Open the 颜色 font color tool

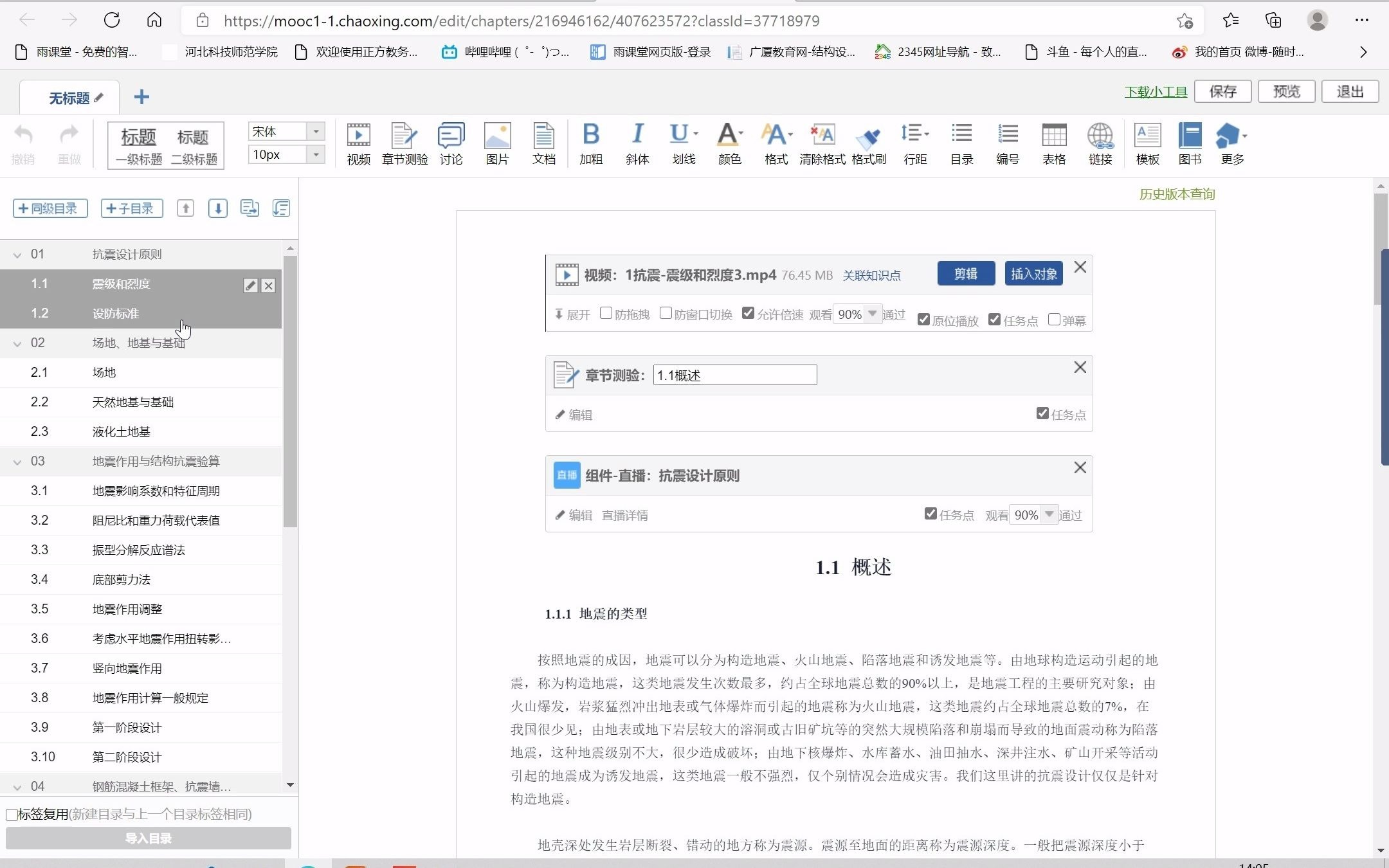(729, 144)
